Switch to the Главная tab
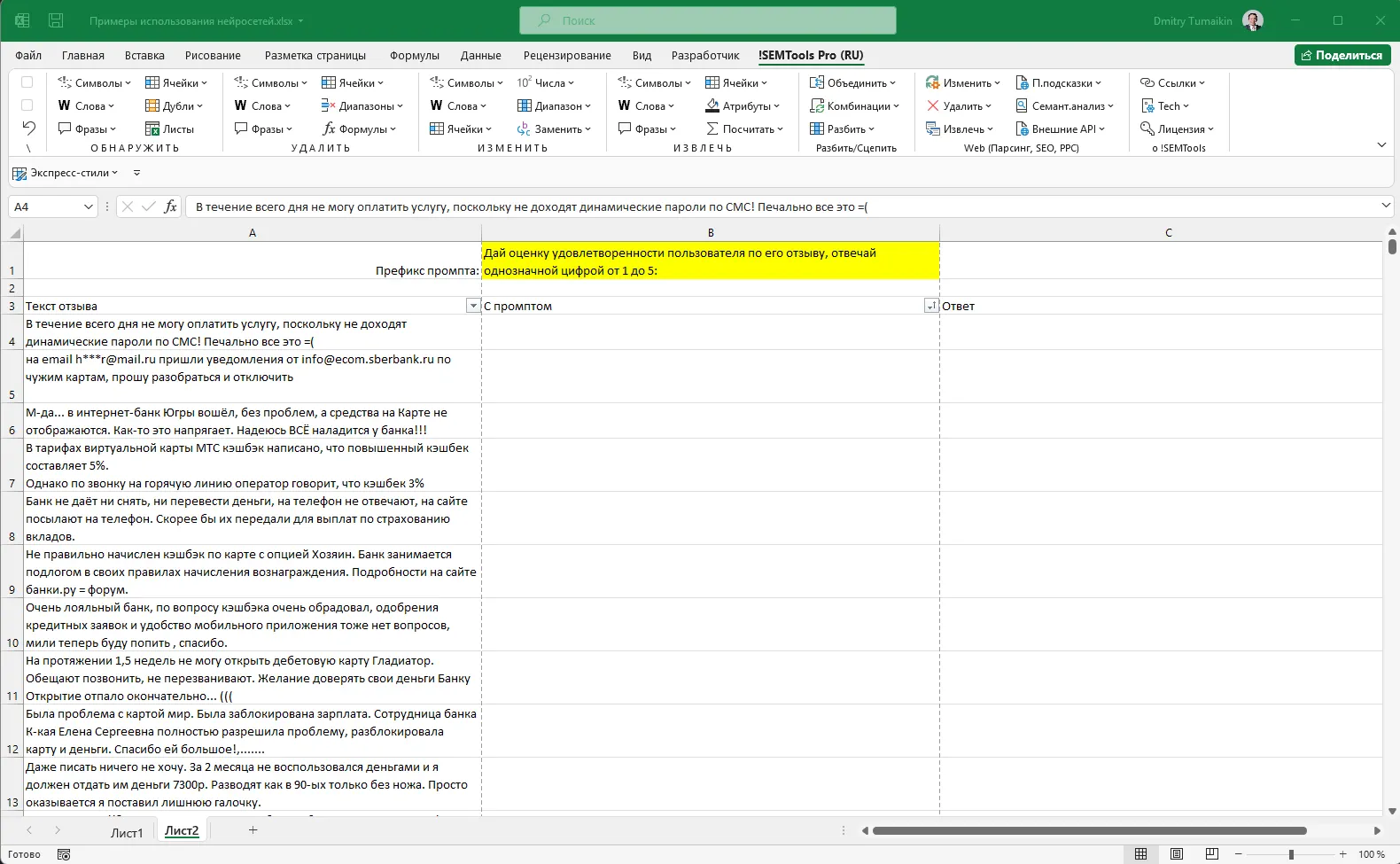This screenshot has height=864, width=1400. point(83,55)
